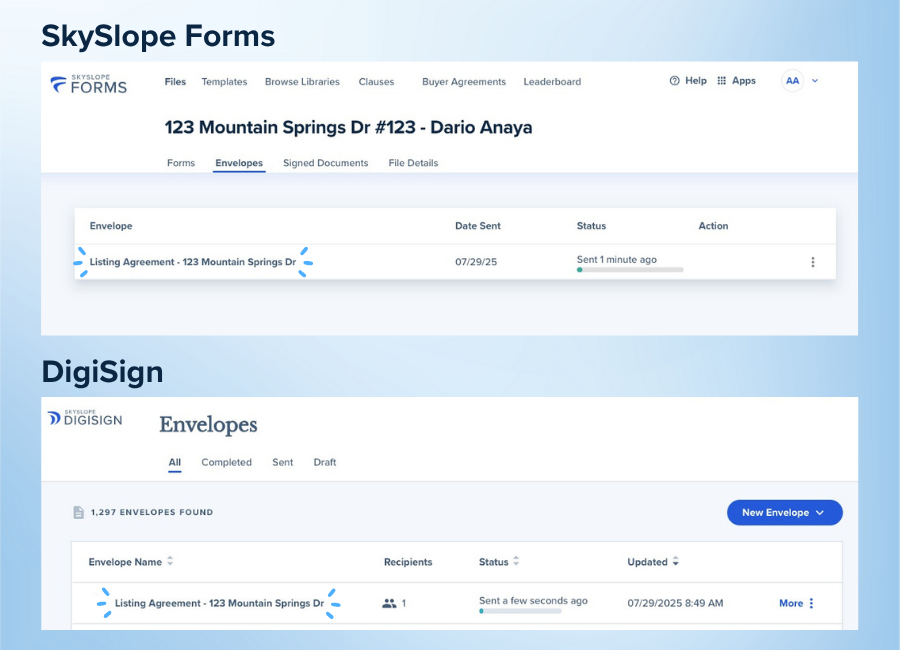900x650 pixels.
Task: Open the Leaderboard nav item
Action: [x=552, y=82]
